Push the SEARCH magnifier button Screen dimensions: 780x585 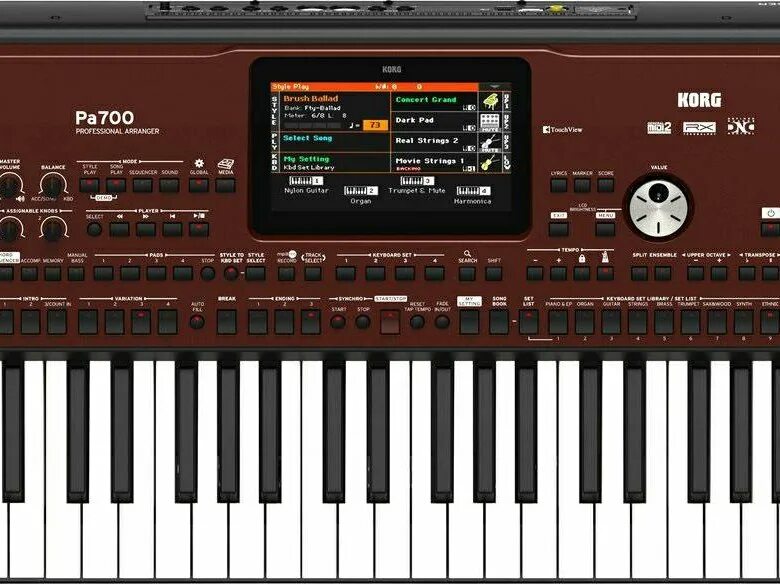pos(467,274)
